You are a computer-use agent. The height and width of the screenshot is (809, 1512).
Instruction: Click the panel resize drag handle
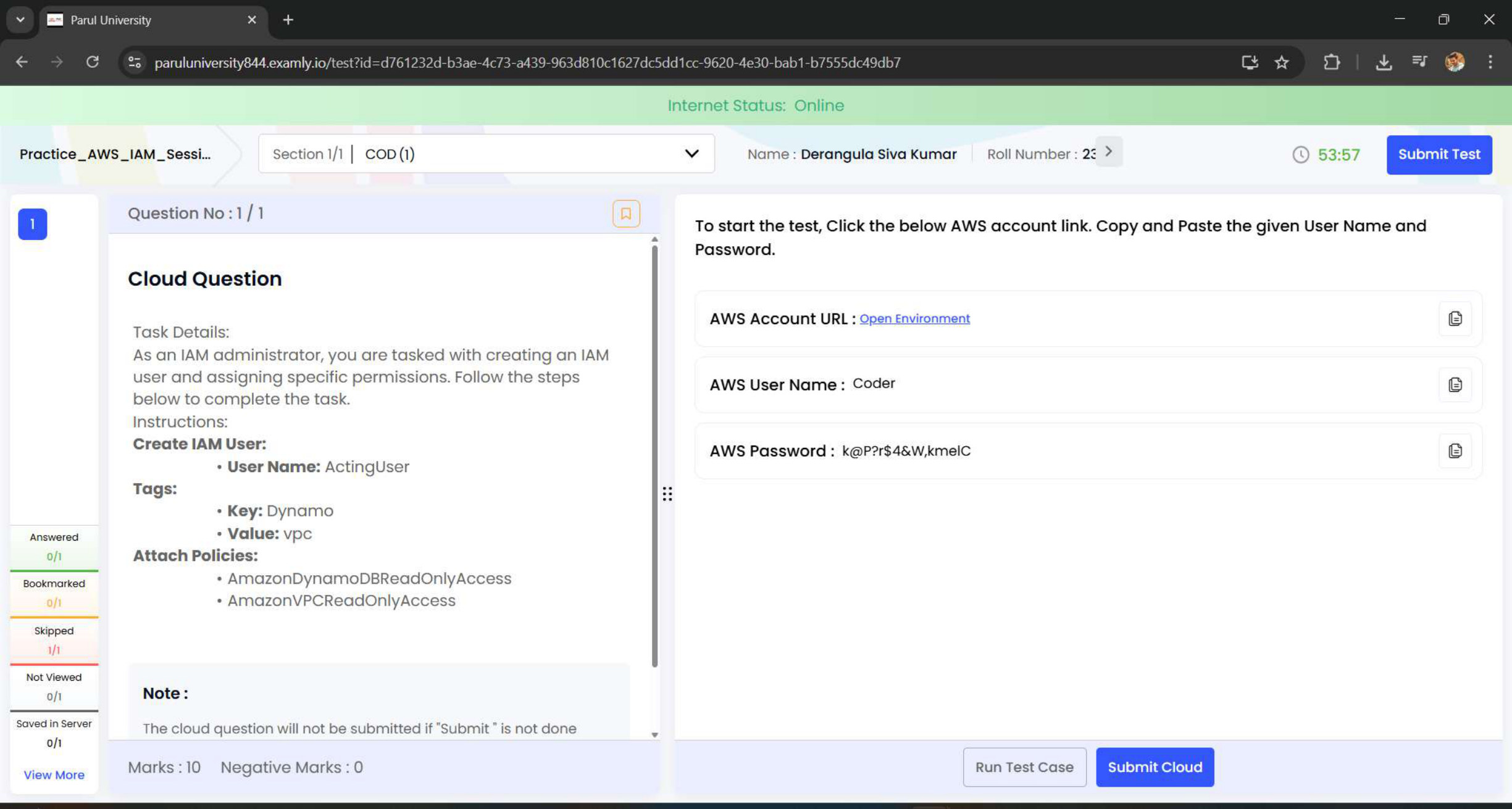(667, 494)
